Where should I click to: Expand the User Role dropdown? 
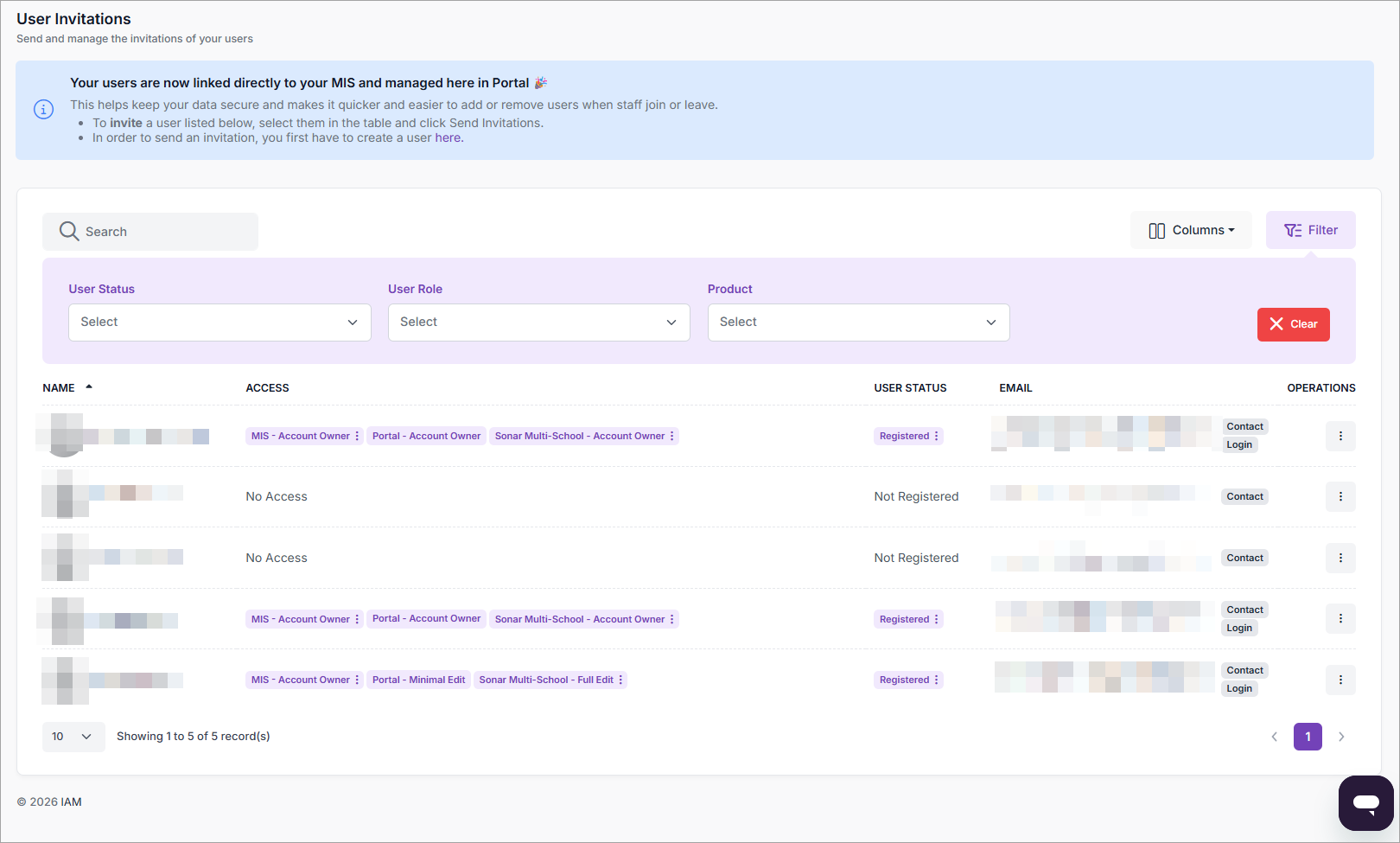(538, 323)
